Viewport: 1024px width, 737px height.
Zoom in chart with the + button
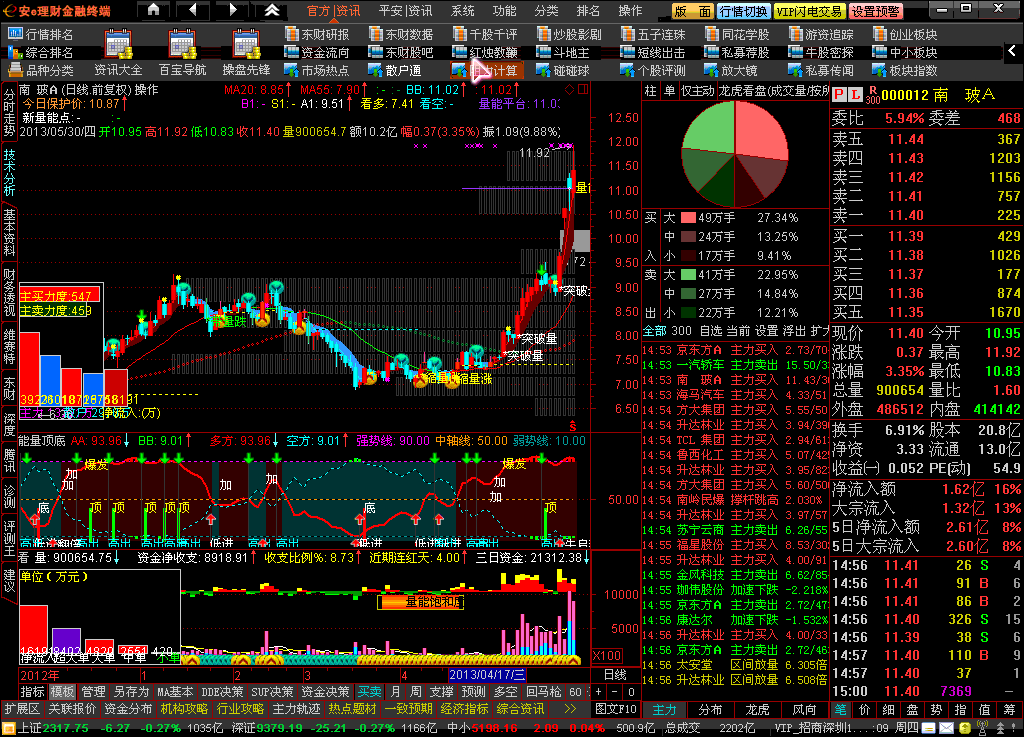(599, 692)
